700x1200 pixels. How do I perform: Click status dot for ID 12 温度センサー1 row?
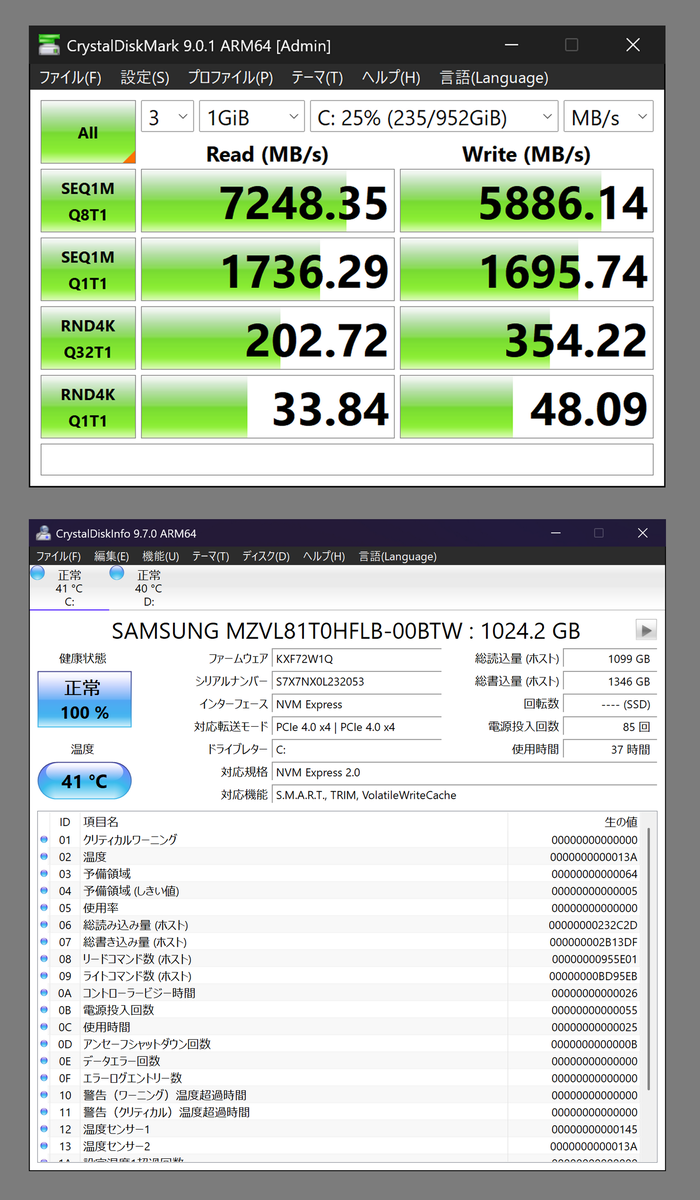44,1129
